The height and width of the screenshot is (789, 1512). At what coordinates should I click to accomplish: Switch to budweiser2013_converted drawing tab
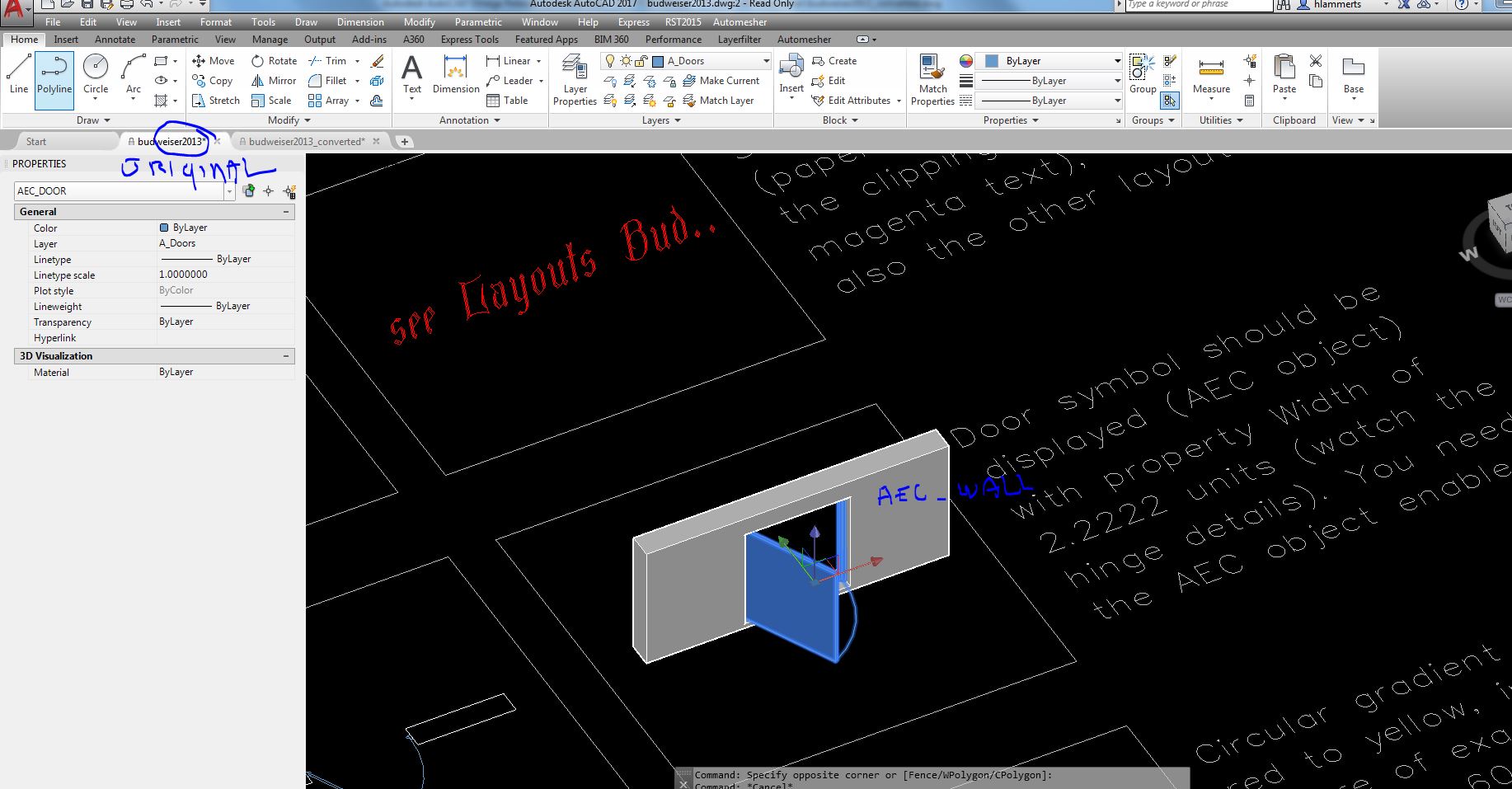click(307, 142)
